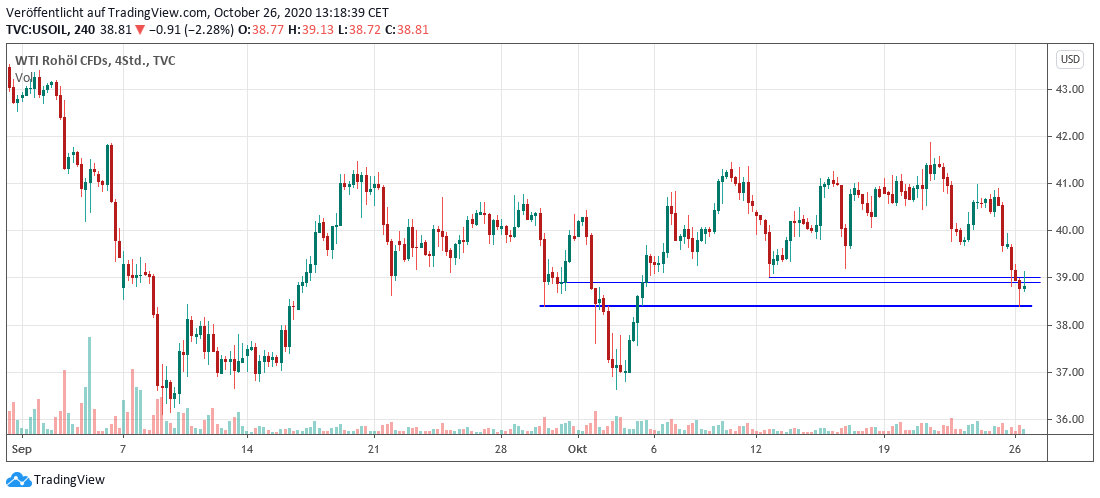Screen dimensions: 1100x498
Task: Click the 26 date marker on time axis
Action: 1015,451
